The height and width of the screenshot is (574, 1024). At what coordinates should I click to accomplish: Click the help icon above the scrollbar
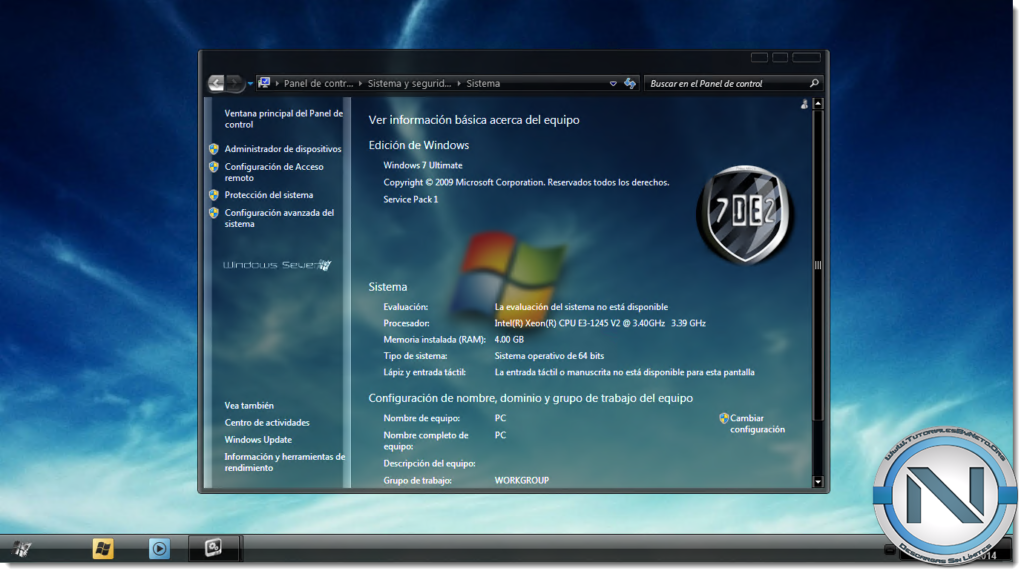point(805,104)
